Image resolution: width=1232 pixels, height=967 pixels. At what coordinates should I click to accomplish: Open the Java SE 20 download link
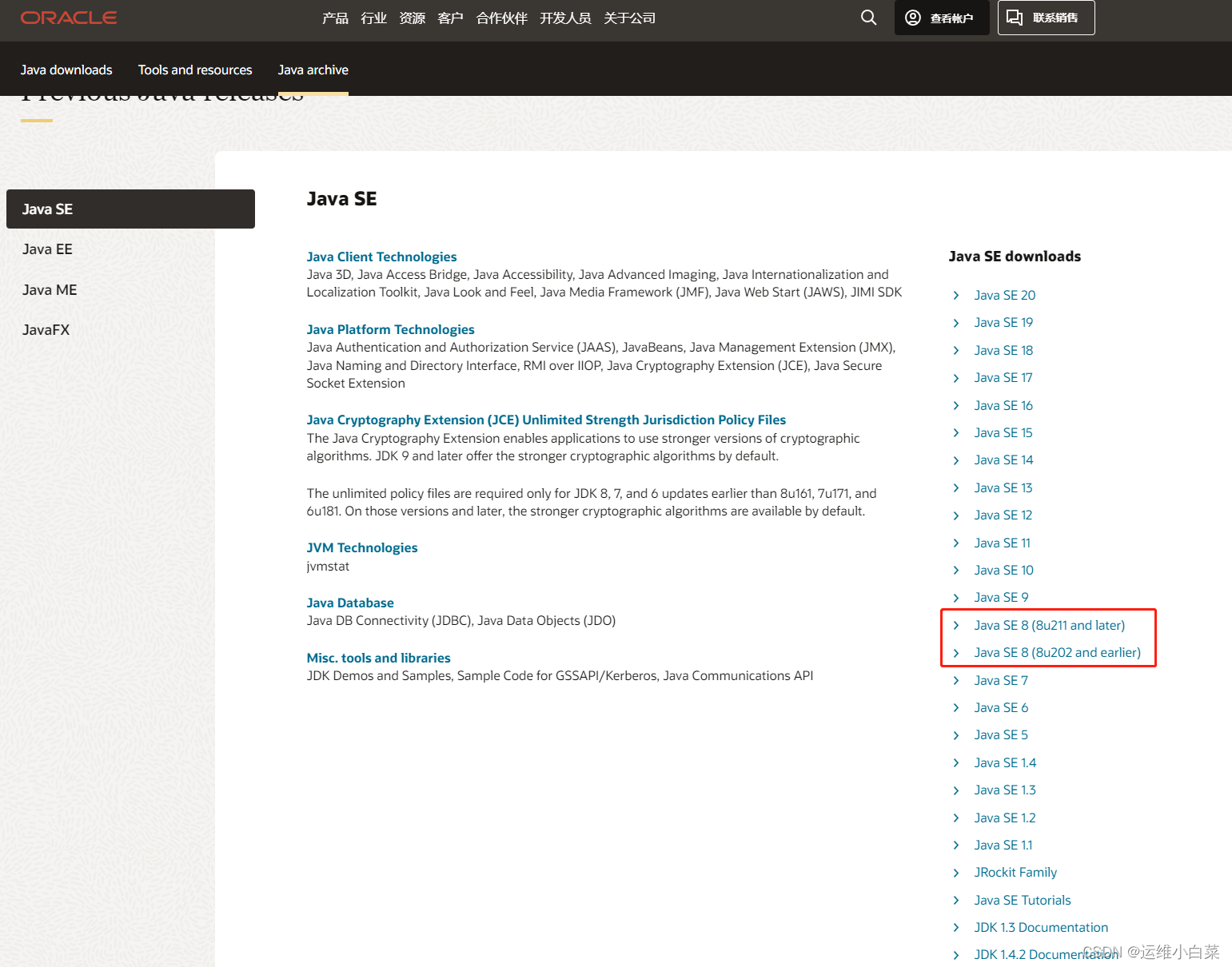pyautogui.click(x=1004, y=295)
